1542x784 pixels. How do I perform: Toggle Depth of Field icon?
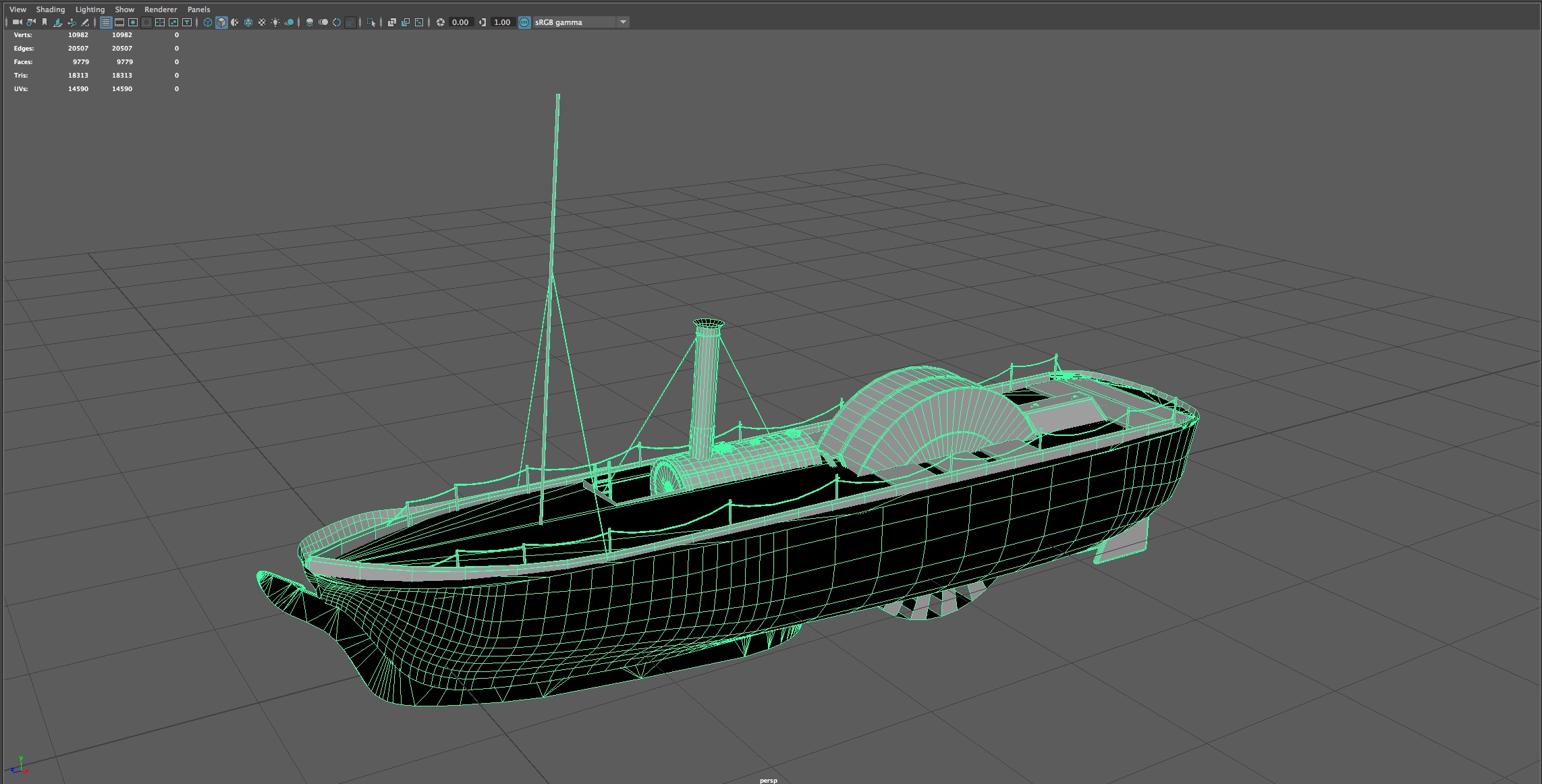[x=350, y=22]
